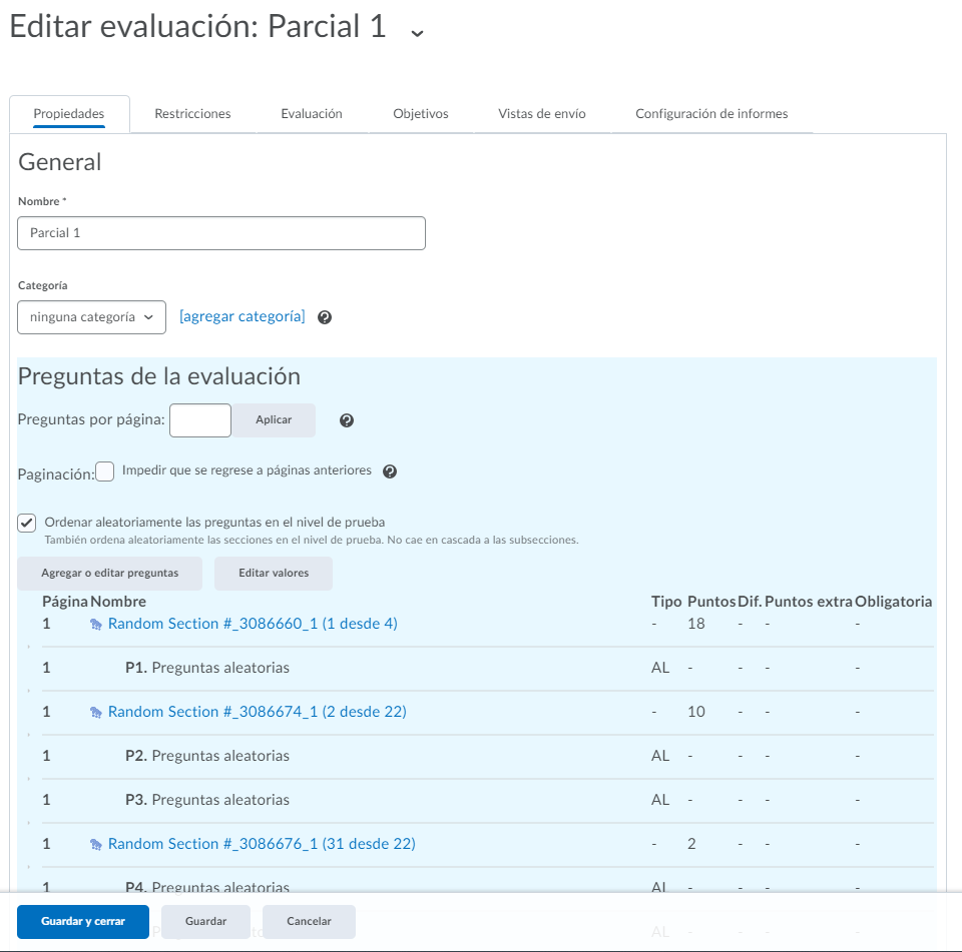This screenshot has height=952, width=962.
Task: Click the Nombre text field
Action: click(x=221, y=233)
